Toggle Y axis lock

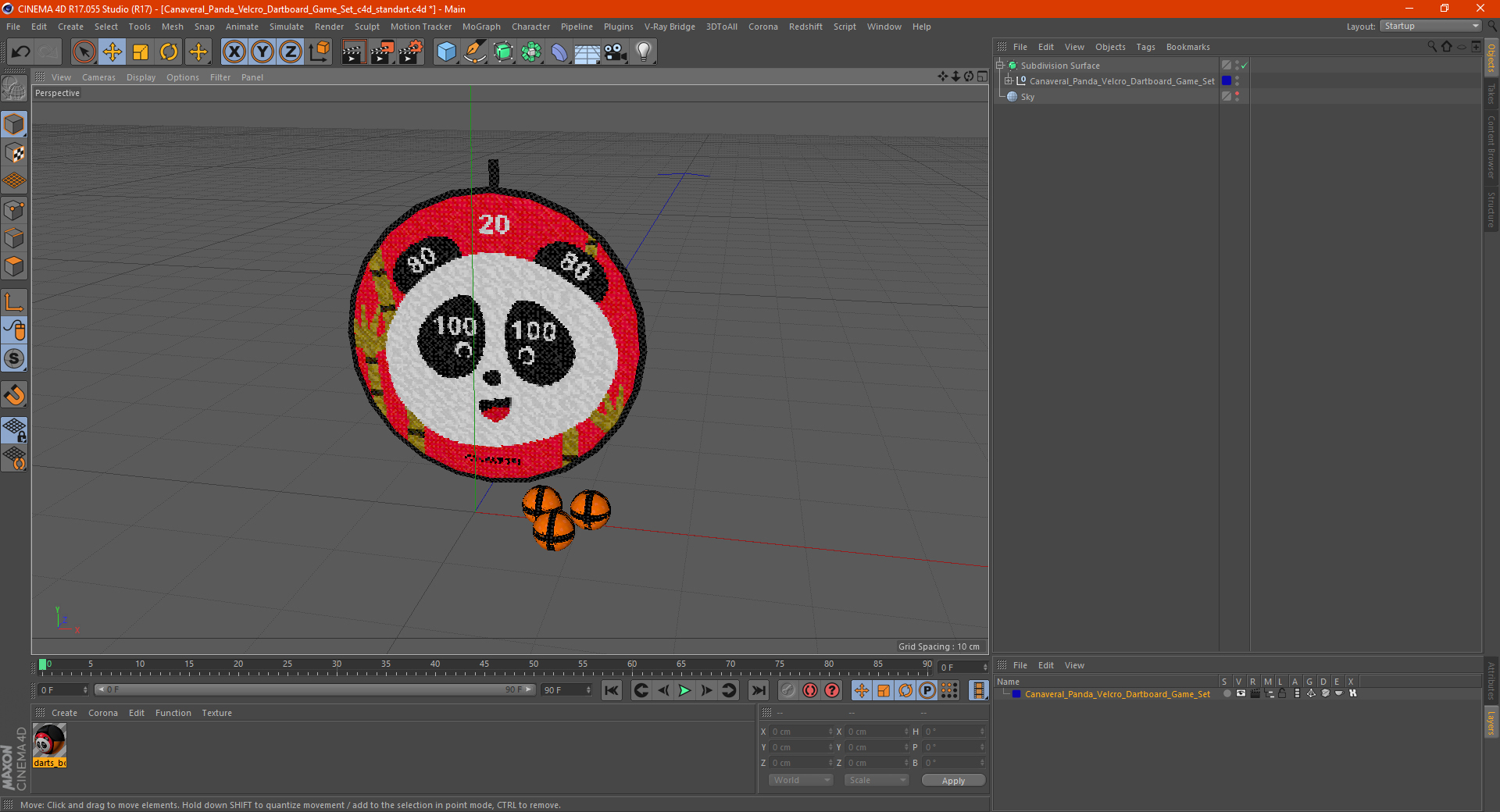262,52
